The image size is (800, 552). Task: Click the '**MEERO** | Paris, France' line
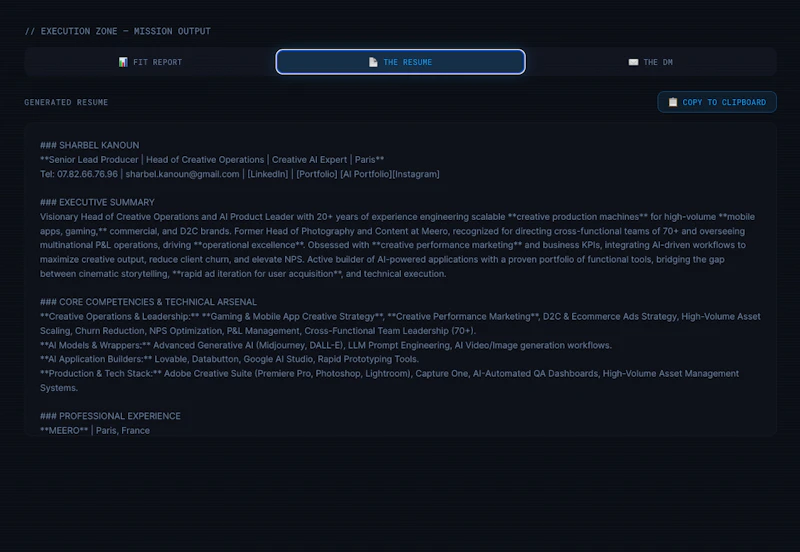[x=95, y=431]
